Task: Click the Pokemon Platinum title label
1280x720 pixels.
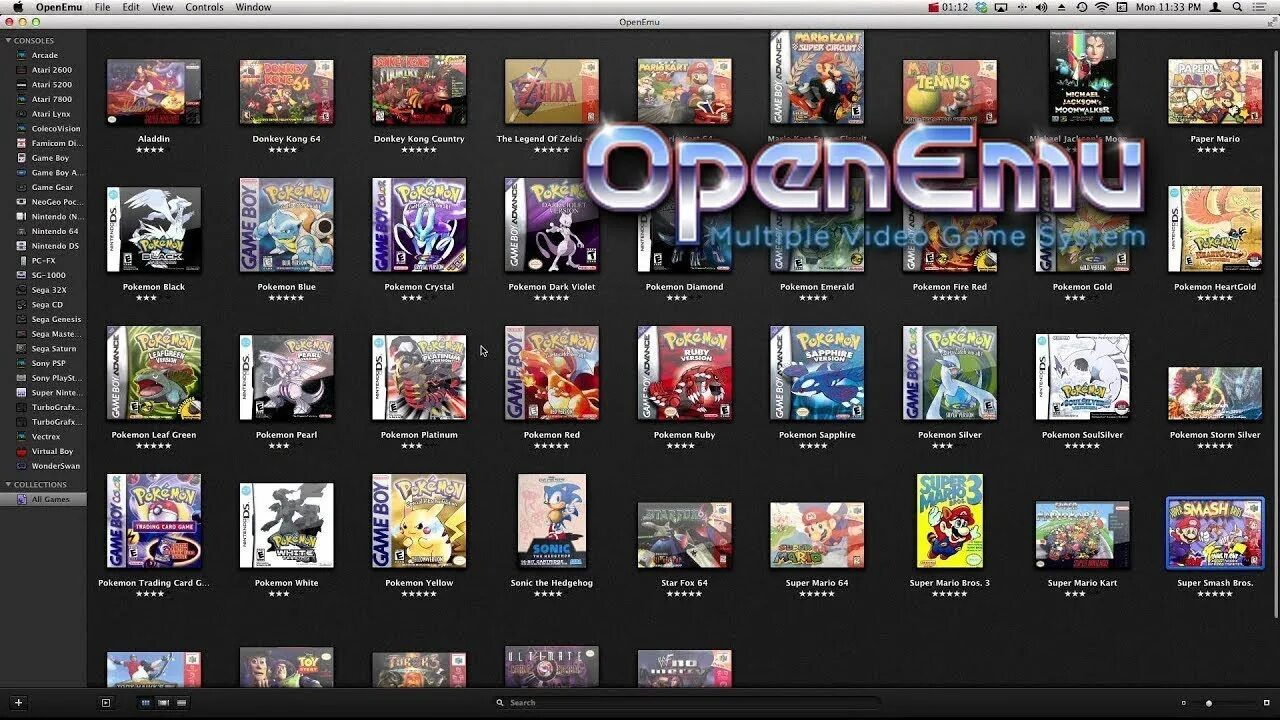Action: 419,435
